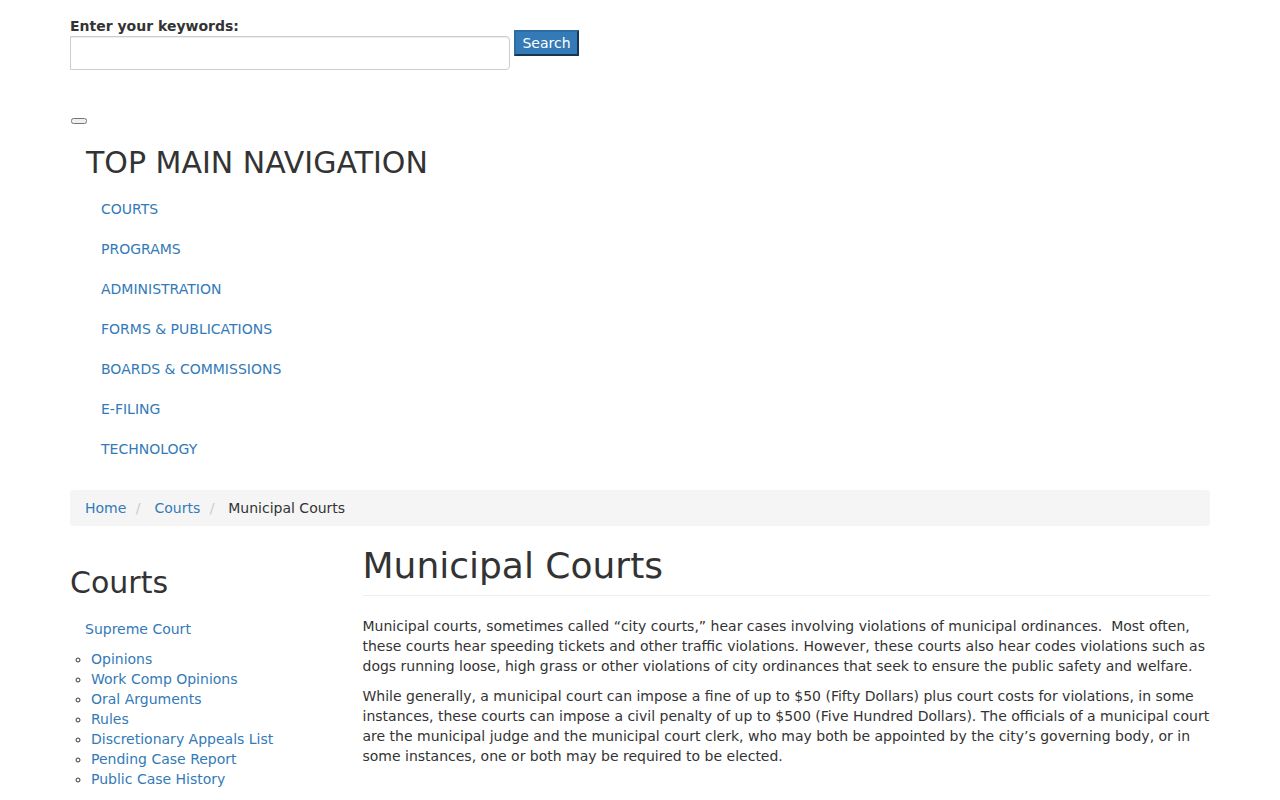Viewport: 1280px width, 800px height.
Task: Click Municipal Courts breadcrumb text
Action: (286, 508)
